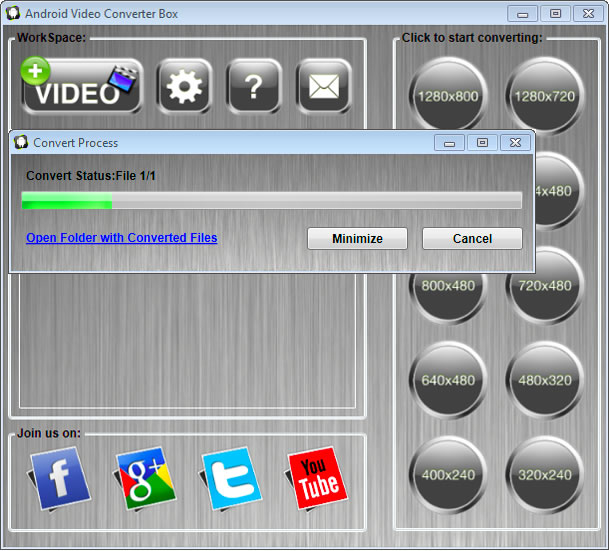Click the Convert Process title bar icon
This screenshot has height=551, width=609.
(21, 142)
